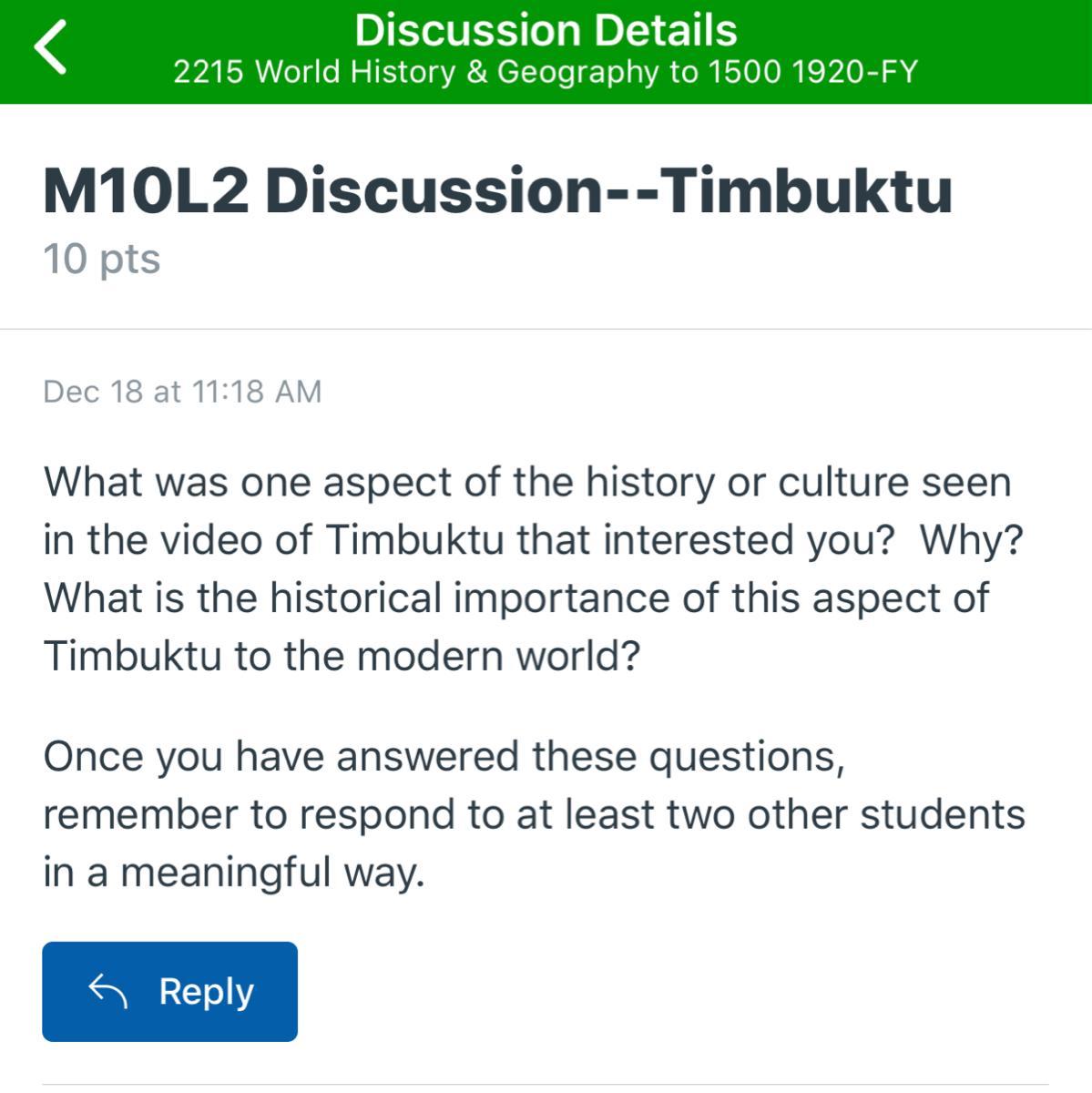1092x1093 pixels.
Task: Click the line starting 'What was one aspect'
Action: coord(526,482)
